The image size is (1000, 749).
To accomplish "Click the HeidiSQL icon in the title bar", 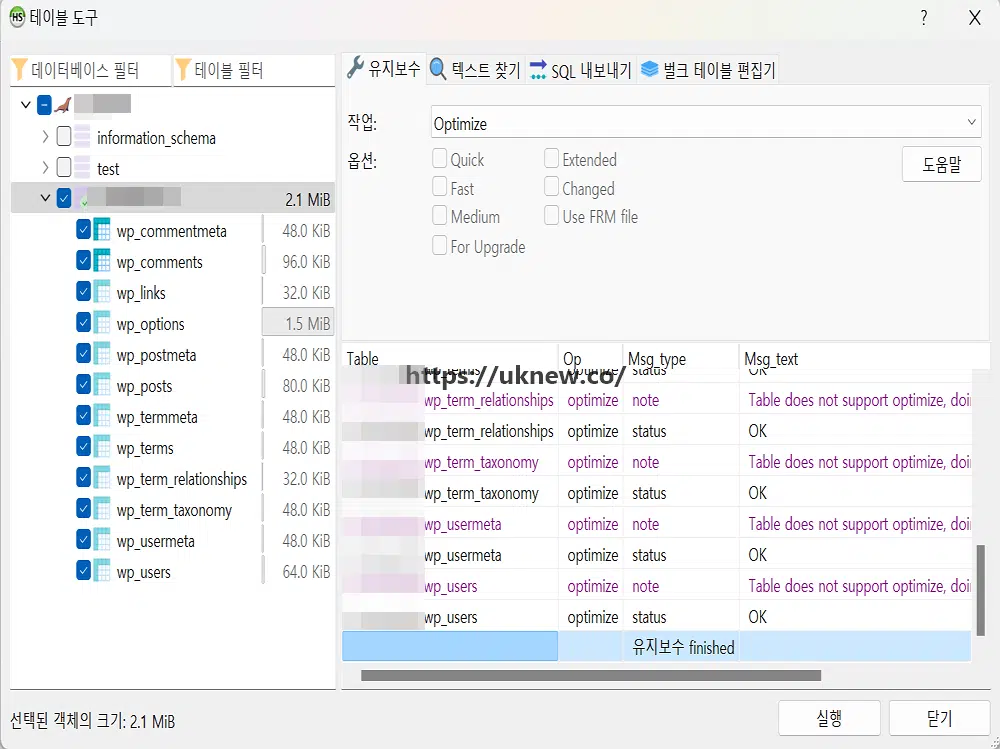I will (17, 17).
